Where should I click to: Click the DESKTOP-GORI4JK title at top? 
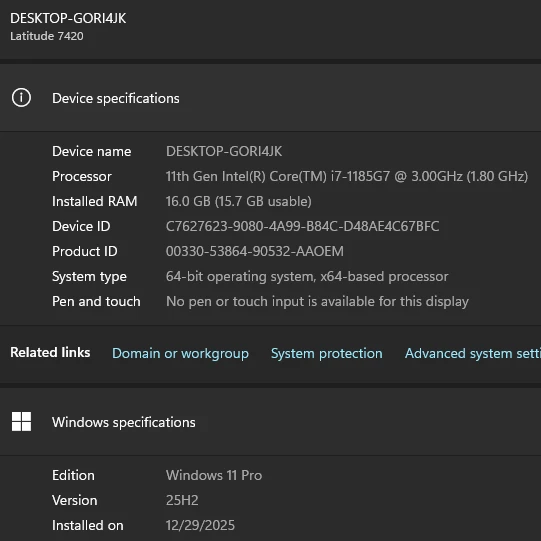(68, 18)
